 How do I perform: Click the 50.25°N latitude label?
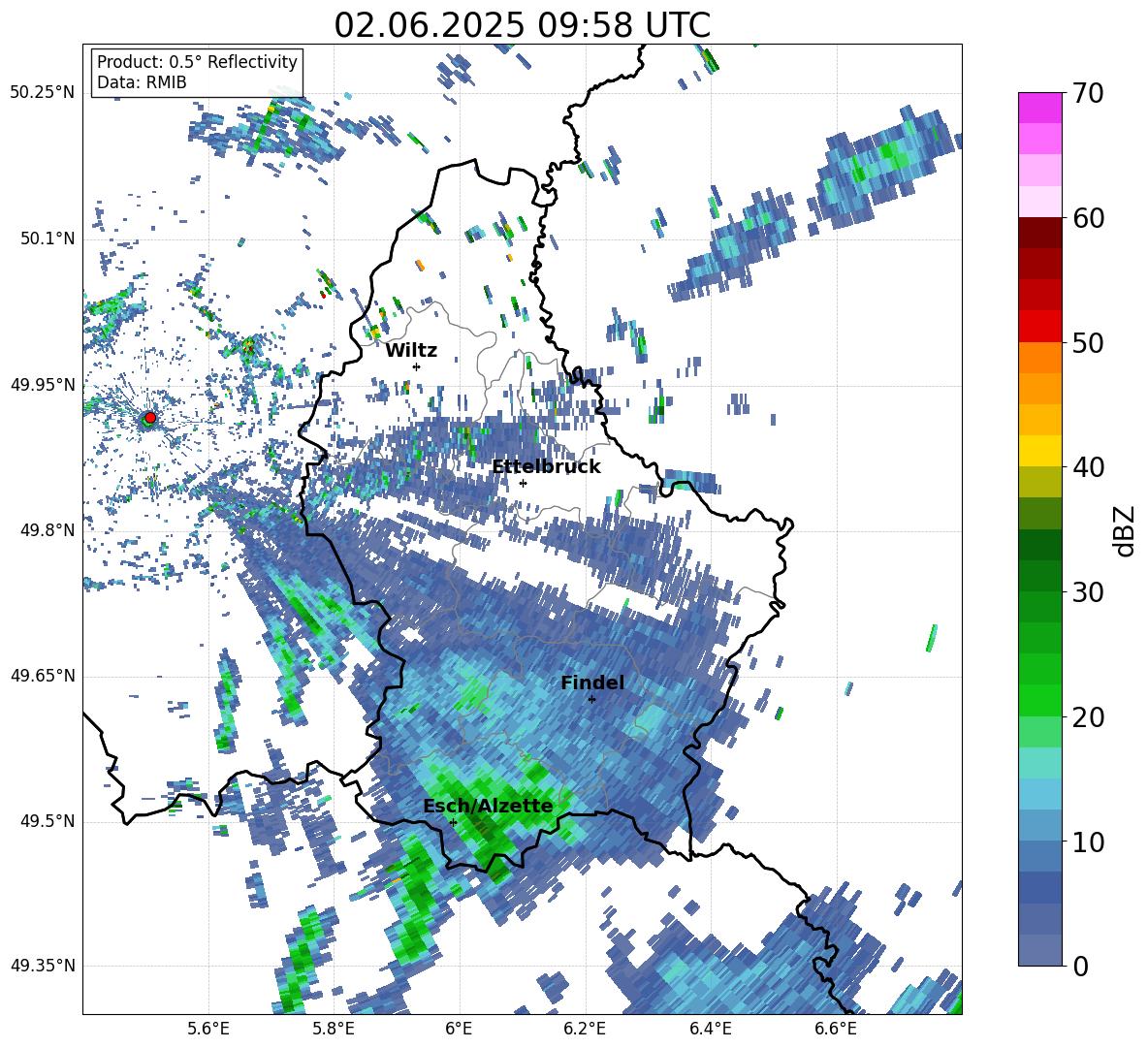tap(43, 93)
